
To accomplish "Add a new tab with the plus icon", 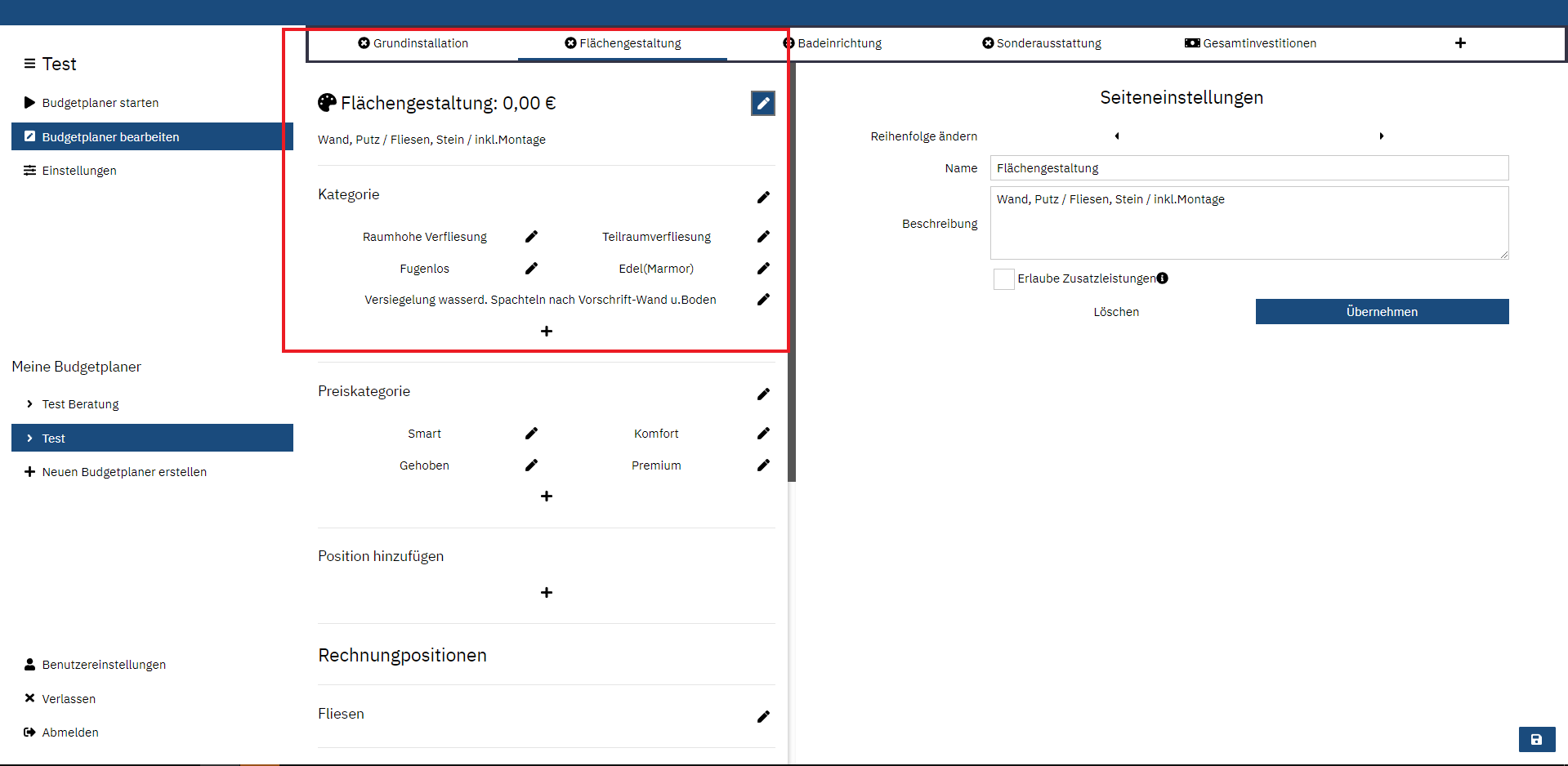I will (x=1460, y=43).
